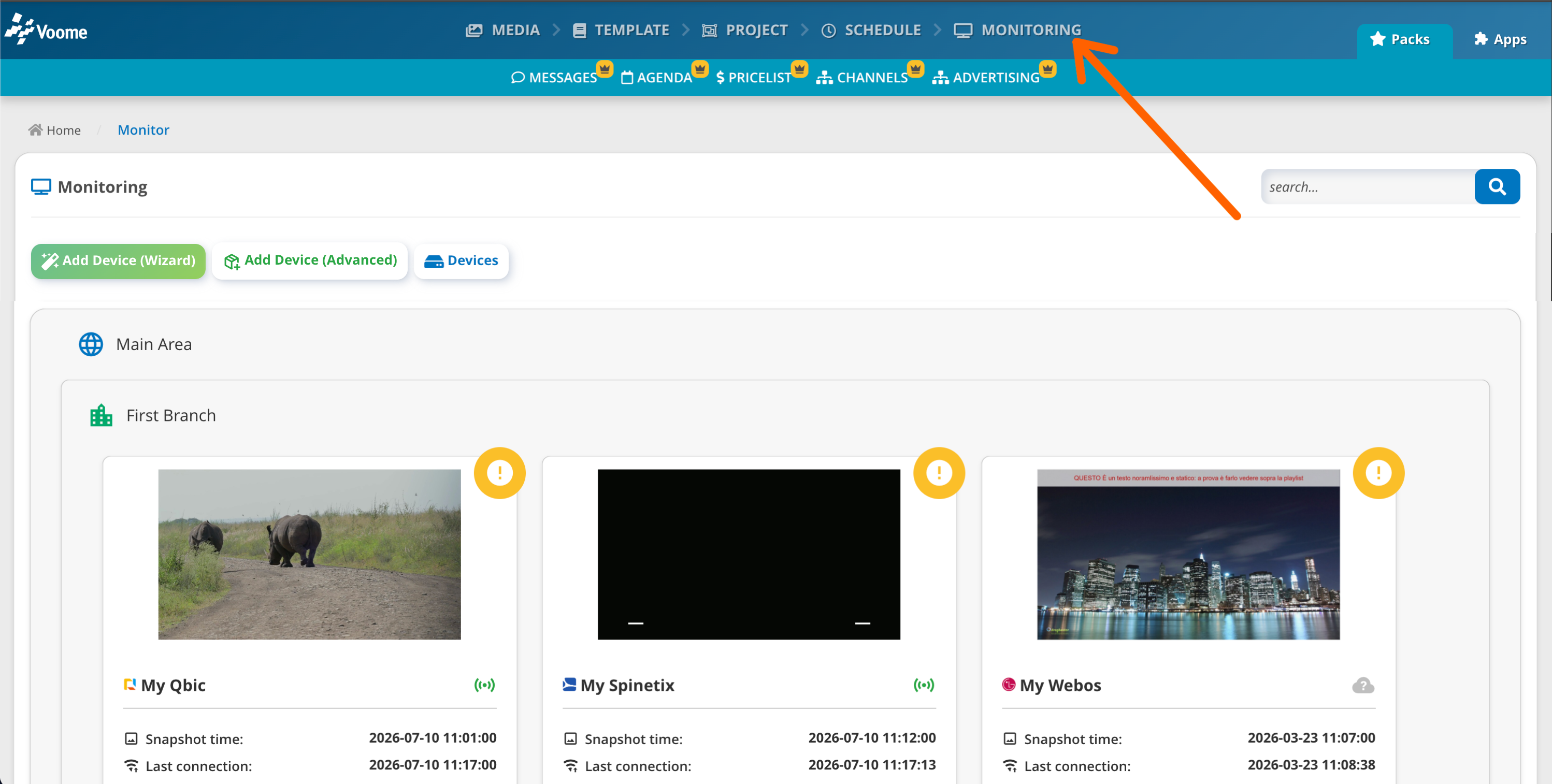The image size is (1552, 784).
Task: Click My Webos snapshot time 11:07:00
Action: click(x=1311, y=738)
